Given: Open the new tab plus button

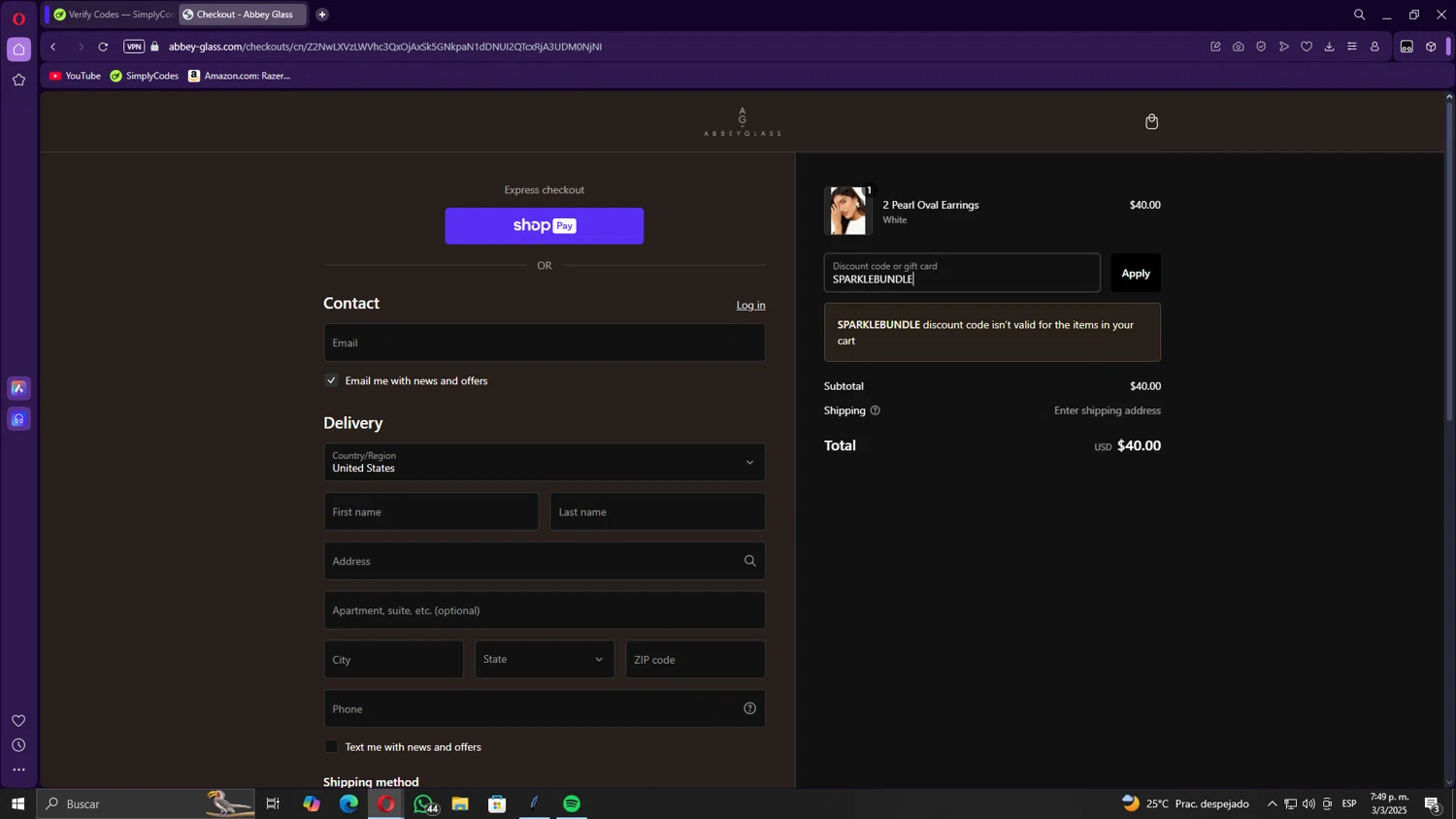Looking at the screenshot, I should pos(322,15).
